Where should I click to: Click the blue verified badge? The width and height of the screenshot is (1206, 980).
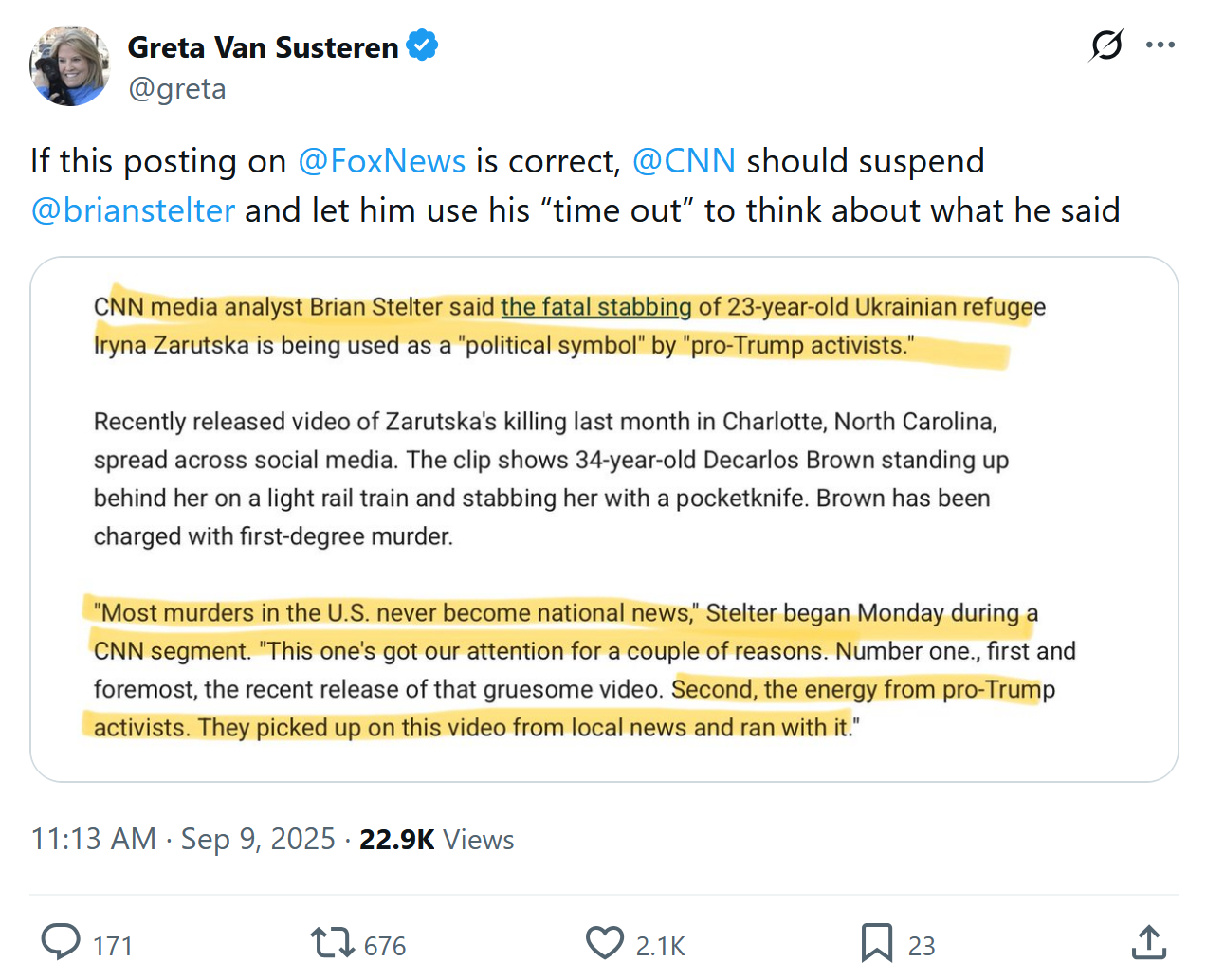(x=422, y=45)
